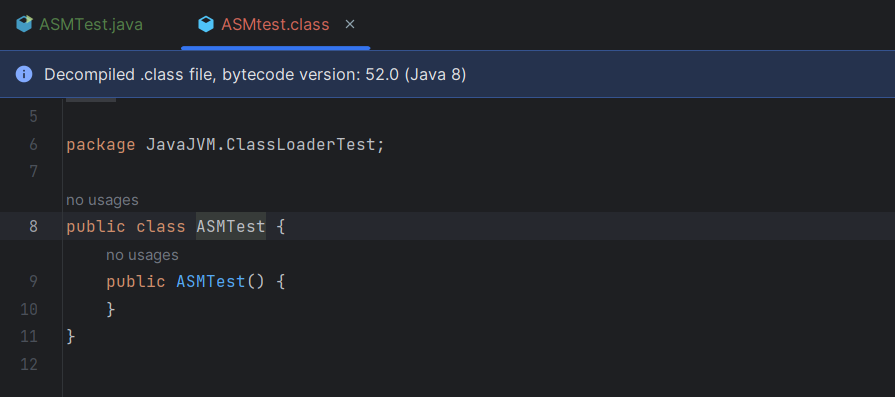Click the blue info icon in banner
The width and height of the screenshot is (895, 397).
click(x=24, y=74)
